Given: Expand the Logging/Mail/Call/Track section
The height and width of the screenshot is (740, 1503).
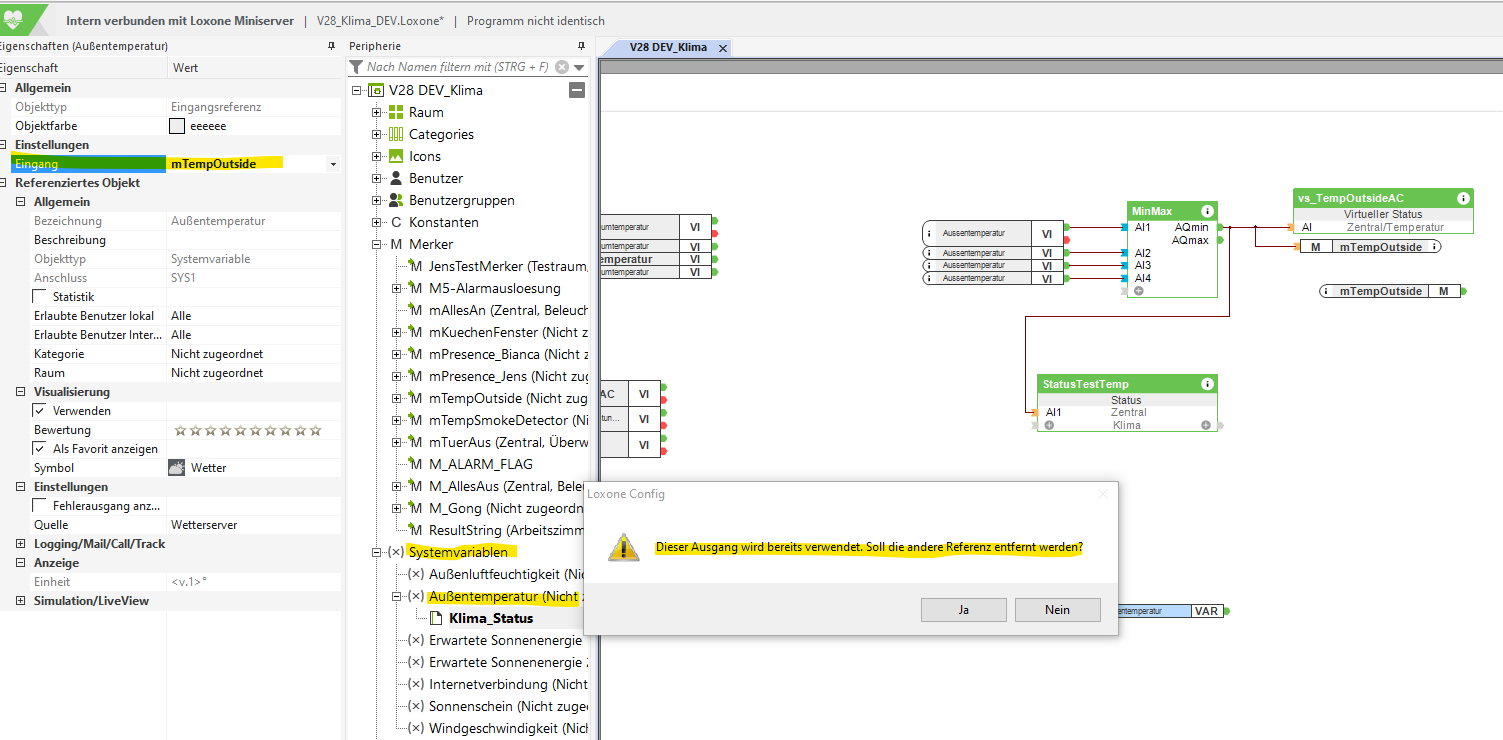Looking at the screenshot, I should coord(21,544).
